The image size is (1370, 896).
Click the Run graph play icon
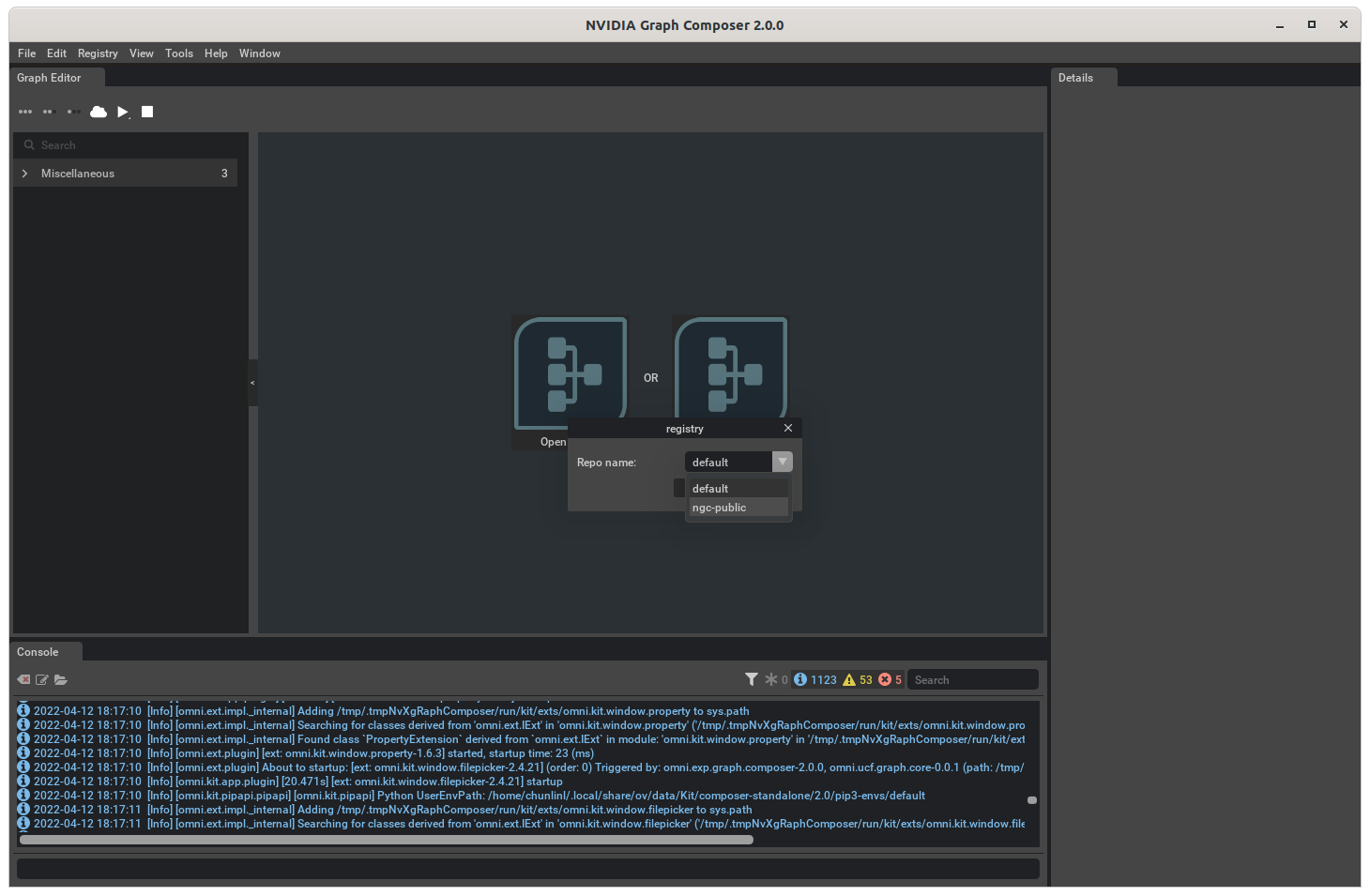click(x=122, y=112)
